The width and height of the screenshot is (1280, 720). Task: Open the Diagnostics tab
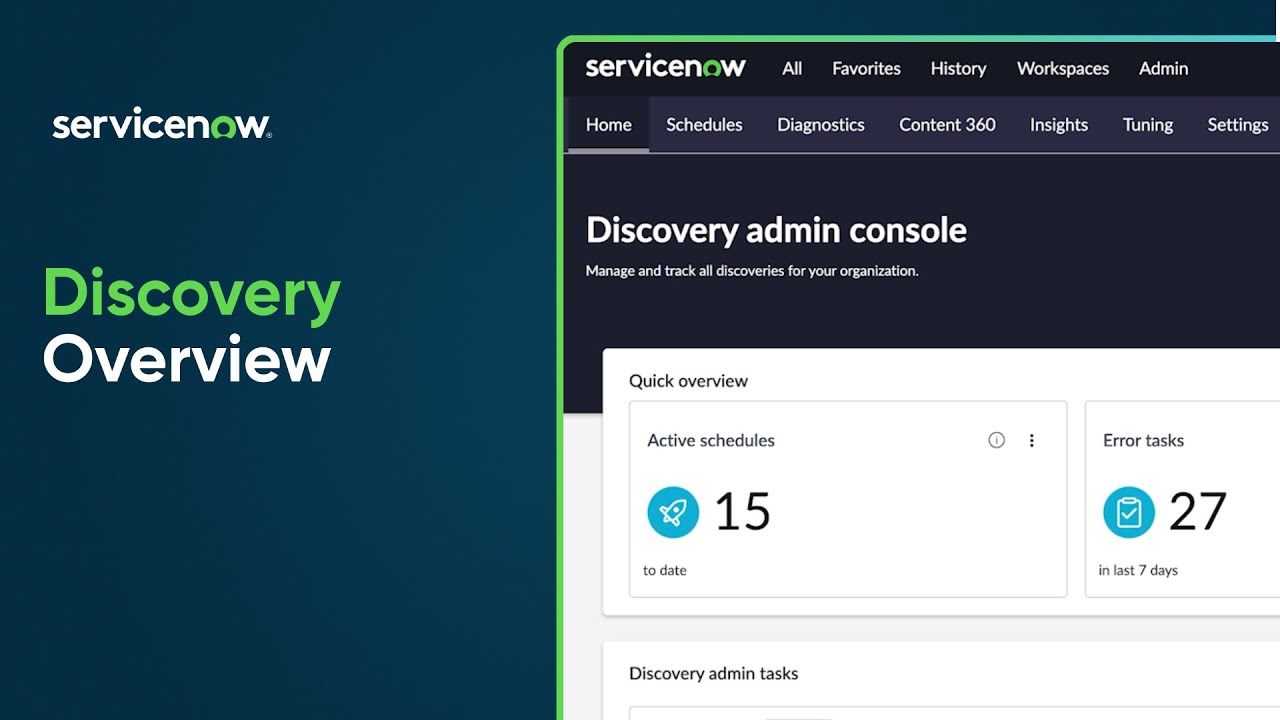820,124
